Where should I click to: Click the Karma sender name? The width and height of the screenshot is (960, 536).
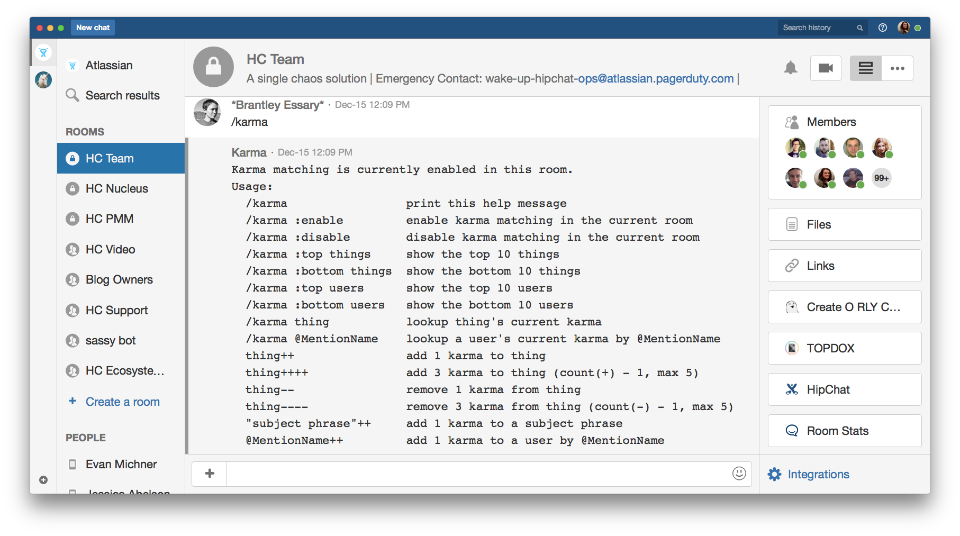pyautogui.click(x=249, y=153)
